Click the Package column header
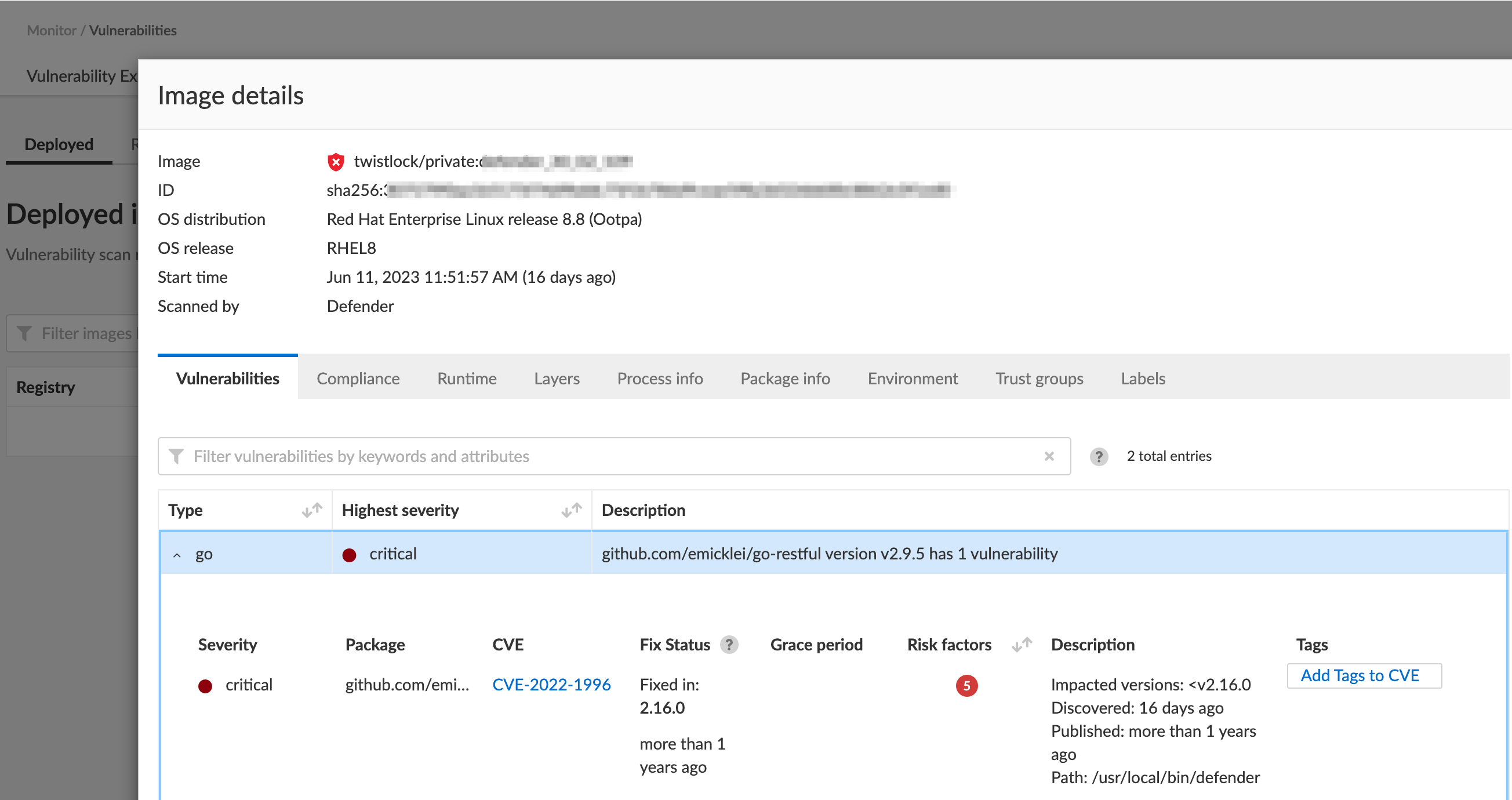This screenshot has height=800, width=1512. click(x=375, y=645)
